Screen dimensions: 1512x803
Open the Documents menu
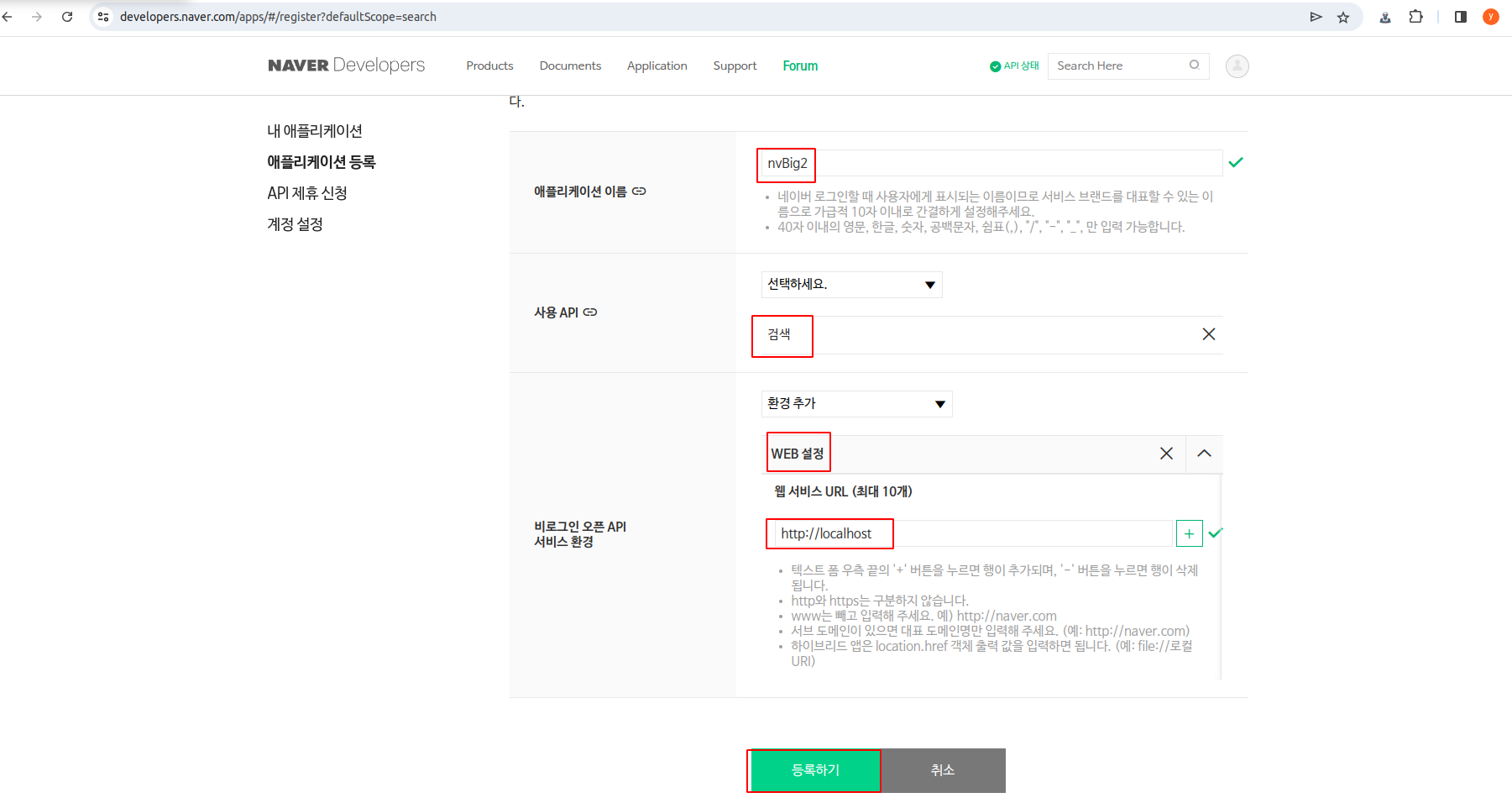[x=570, y=66]
